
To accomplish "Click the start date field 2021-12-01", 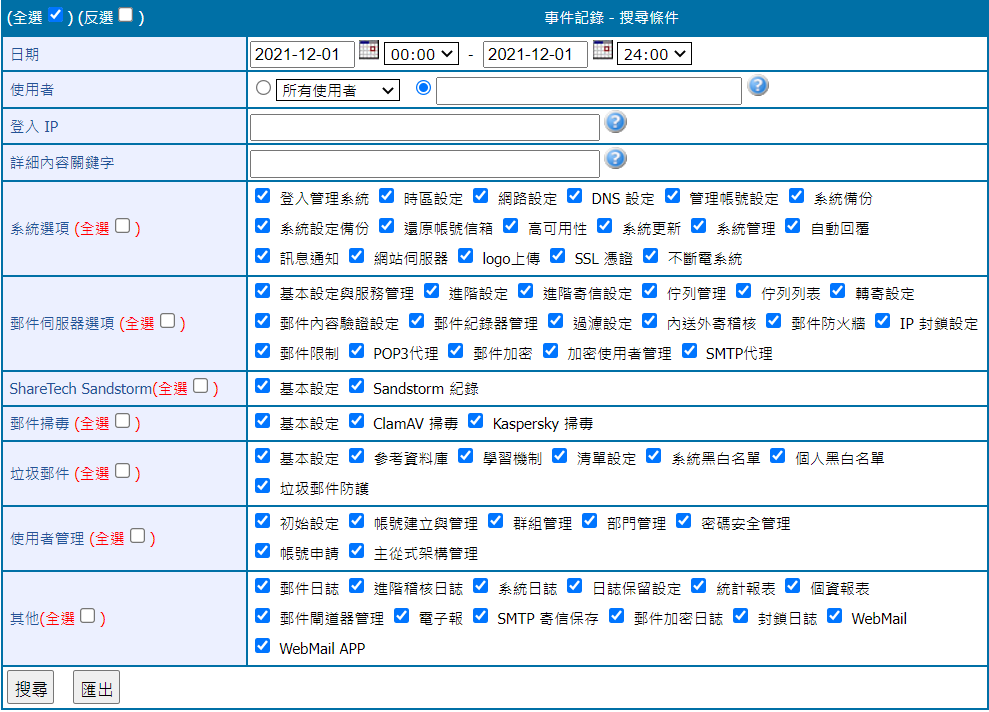I will (302, 54).
